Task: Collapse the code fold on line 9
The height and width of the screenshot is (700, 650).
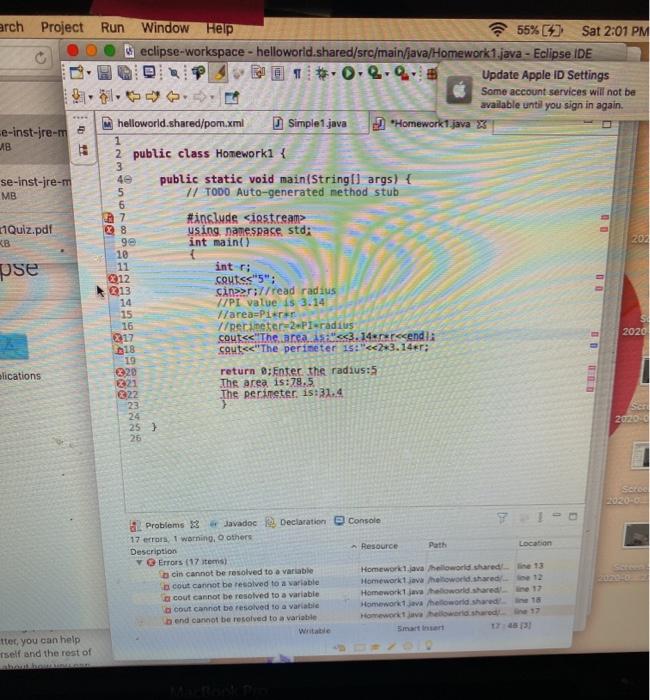Action: click(x=132, y=242)
